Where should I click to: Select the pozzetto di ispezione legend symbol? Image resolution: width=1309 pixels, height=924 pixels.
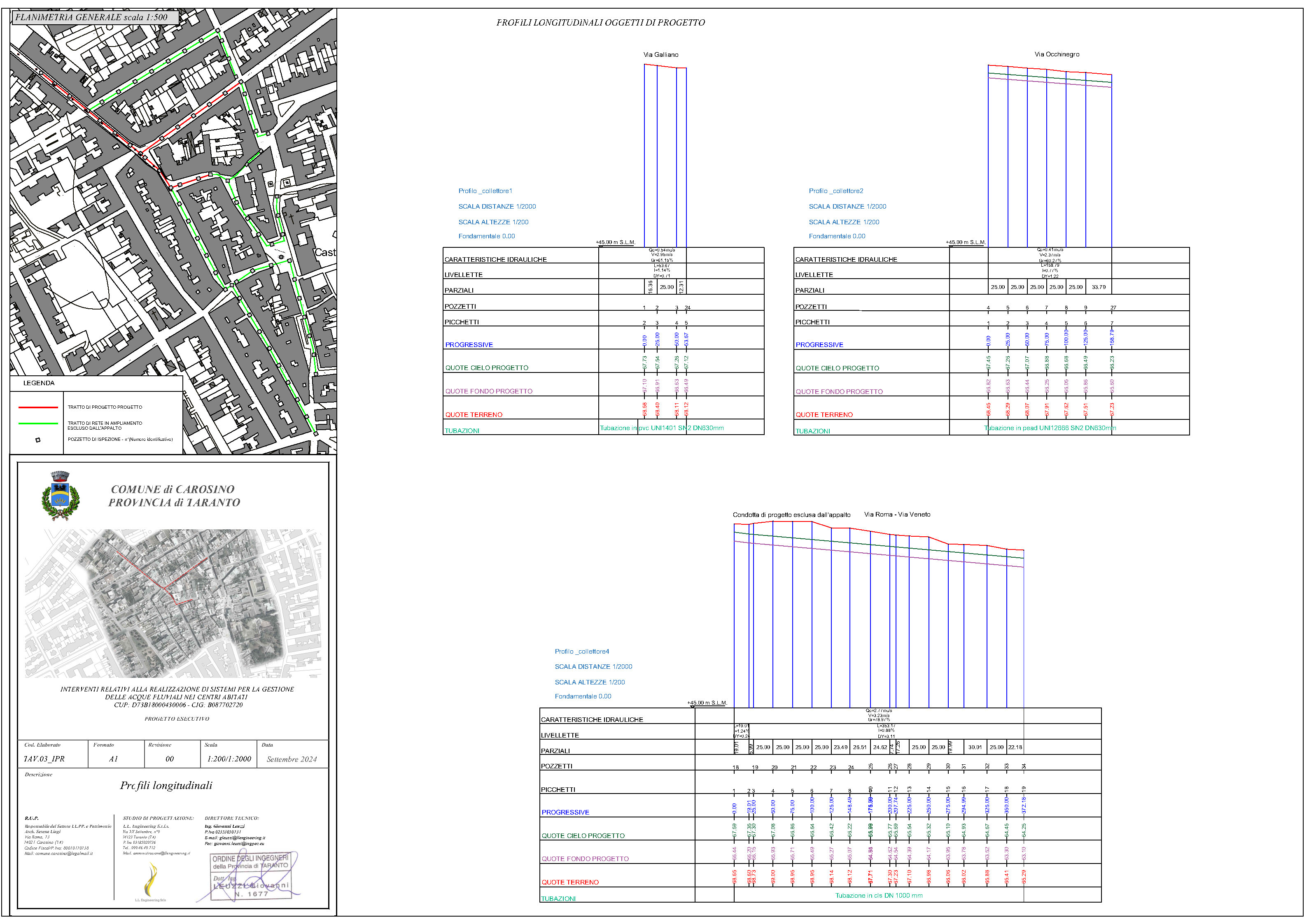[x=38, y=440]
